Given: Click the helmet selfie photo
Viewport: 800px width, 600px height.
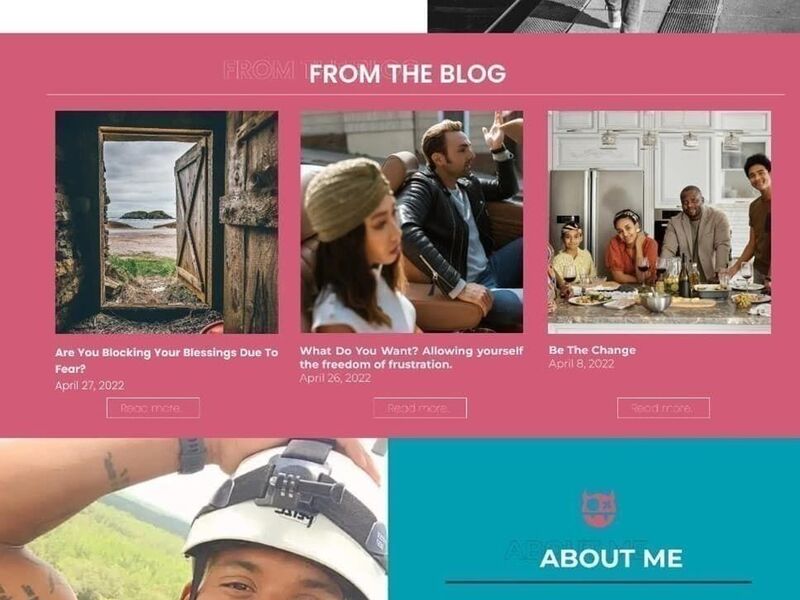Looking at the screenshot, I should [x=193, y=519].
